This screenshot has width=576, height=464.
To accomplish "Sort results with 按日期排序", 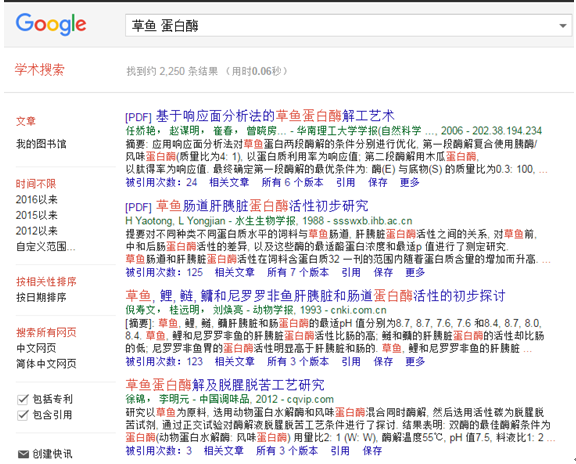I will click(x=41, y=297).
